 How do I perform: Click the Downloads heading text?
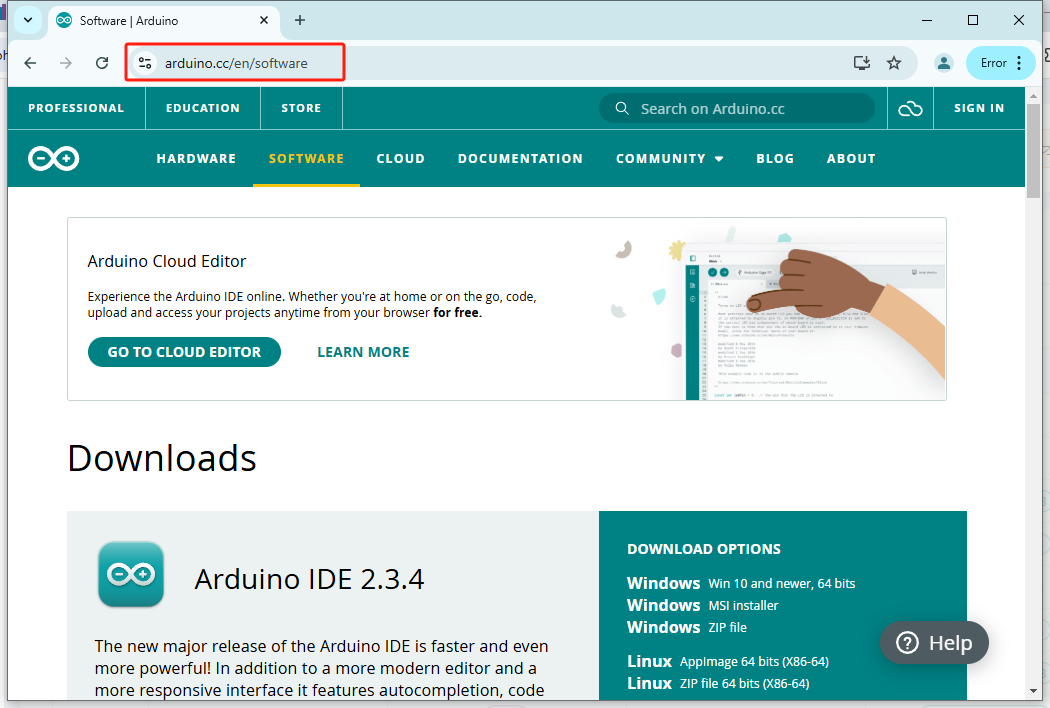tap(162, 459)
